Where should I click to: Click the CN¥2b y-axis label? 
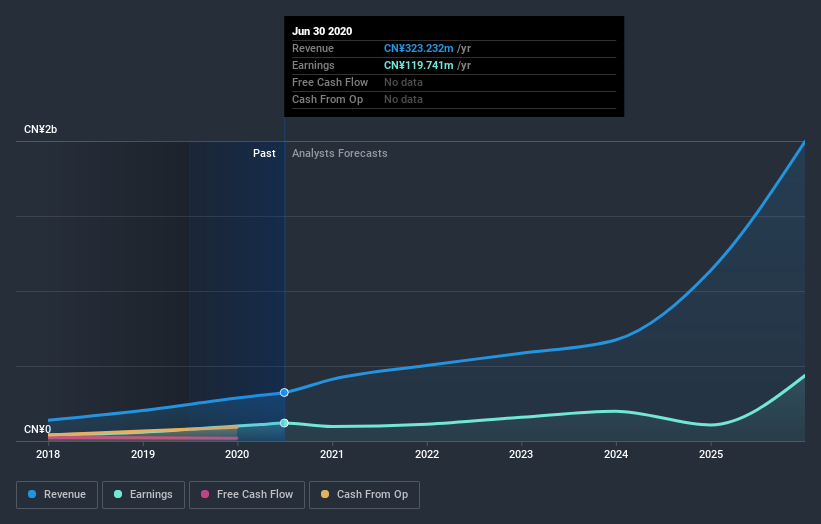tap(40, 129)
